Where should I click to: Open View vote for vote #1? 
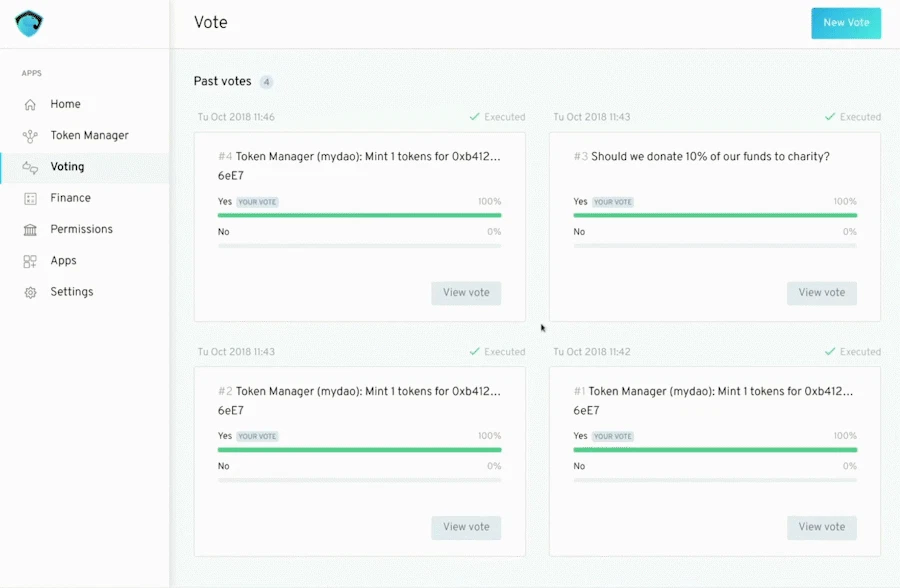(x=821, y=527)
